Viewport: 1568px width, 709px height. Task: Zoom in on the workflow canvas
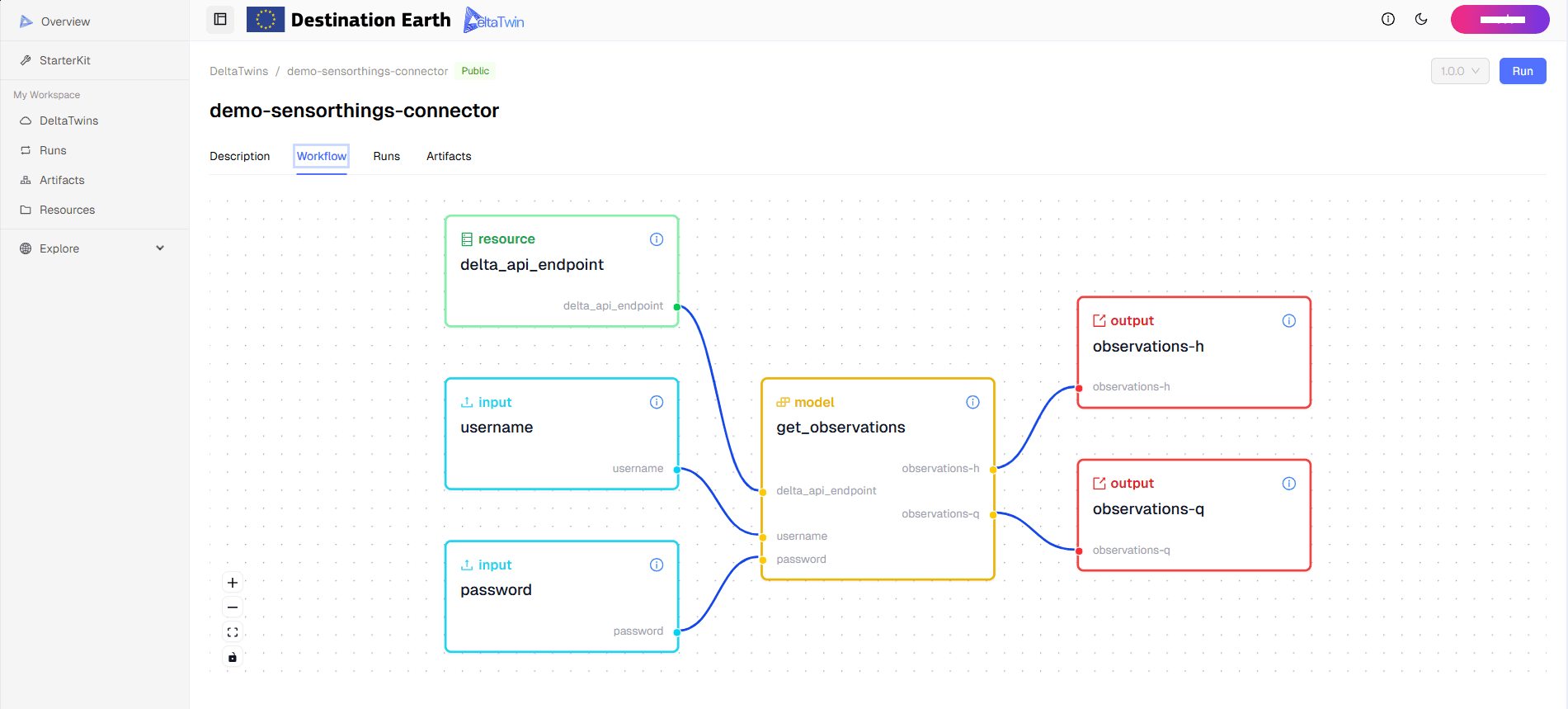(x=233, y=583)
